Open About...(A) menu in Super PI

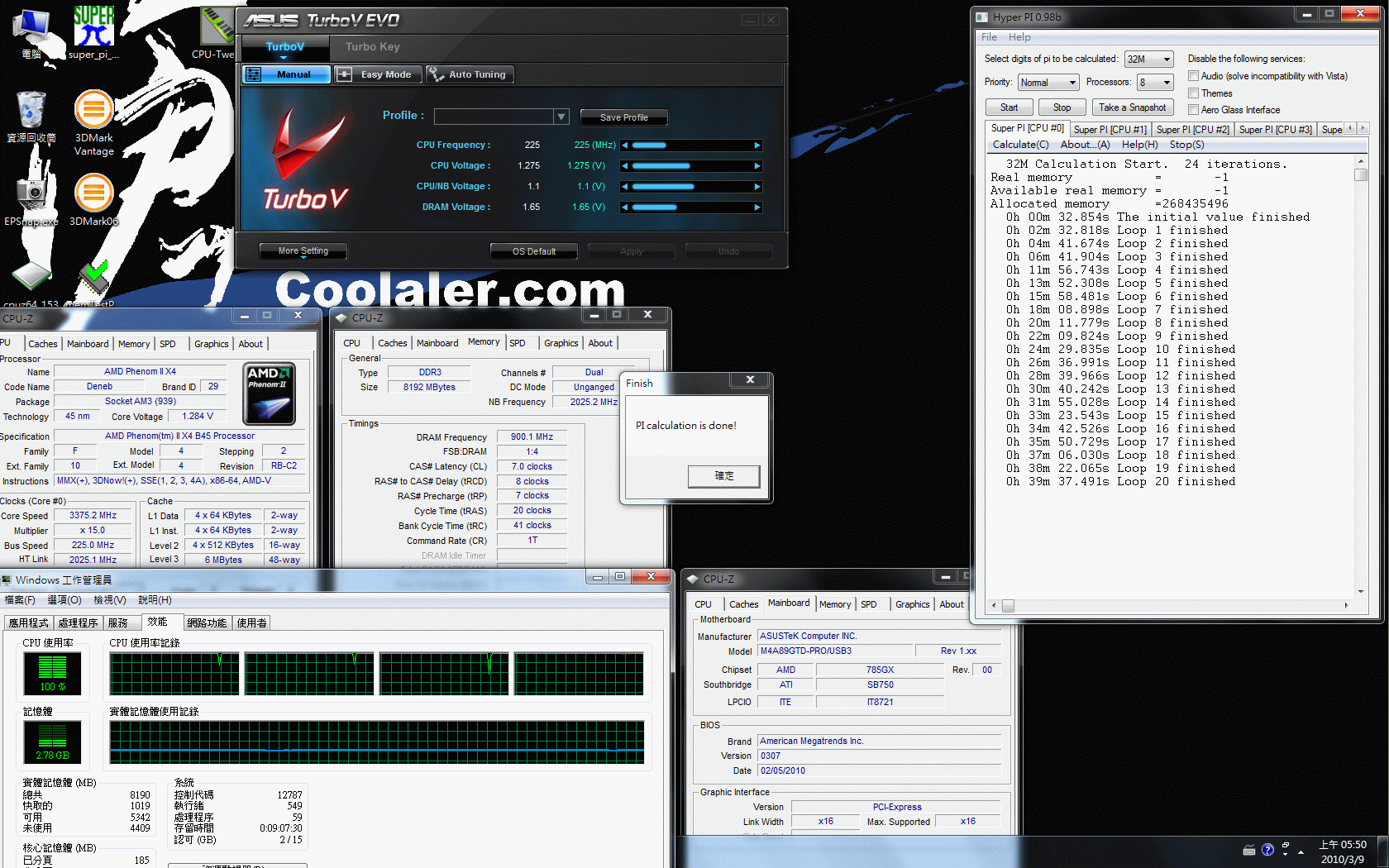(x=1085, y=145)
